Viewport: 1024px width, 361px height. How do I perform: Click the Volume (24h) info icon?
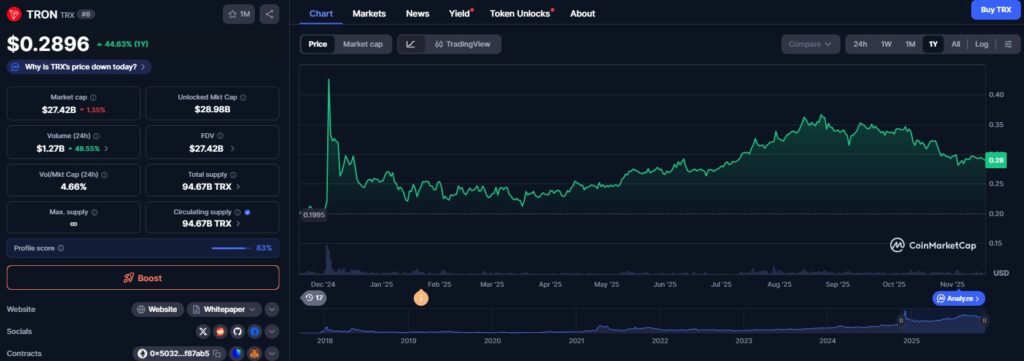[x=96, y=136]
